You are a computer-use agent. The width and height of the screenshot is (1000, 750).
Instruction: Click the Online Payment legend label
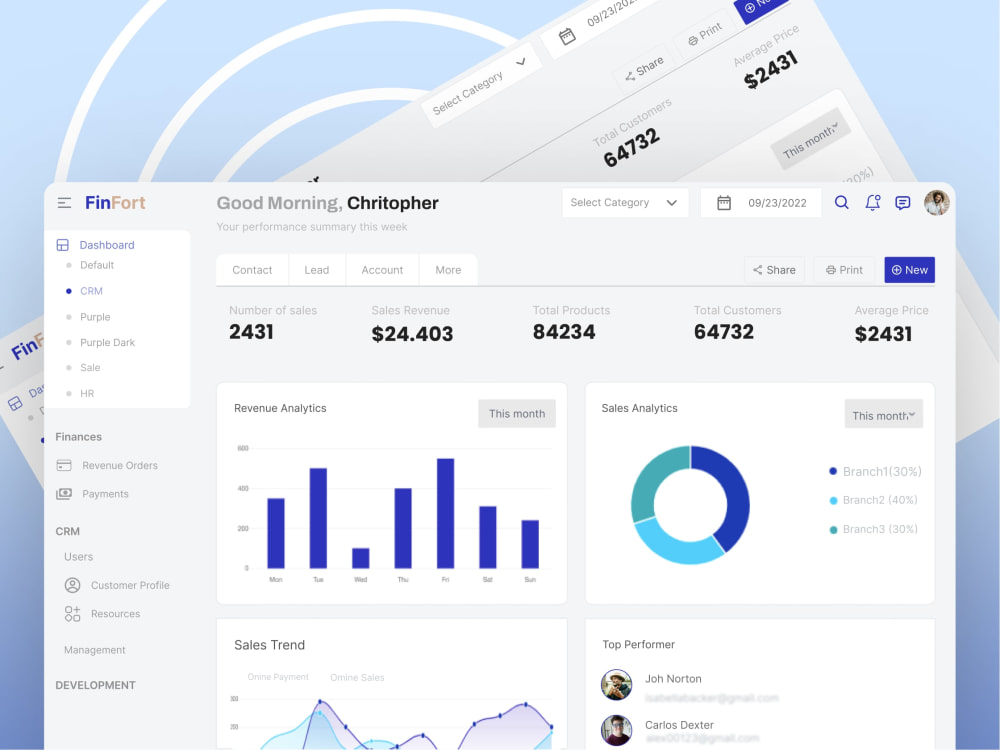278,677
